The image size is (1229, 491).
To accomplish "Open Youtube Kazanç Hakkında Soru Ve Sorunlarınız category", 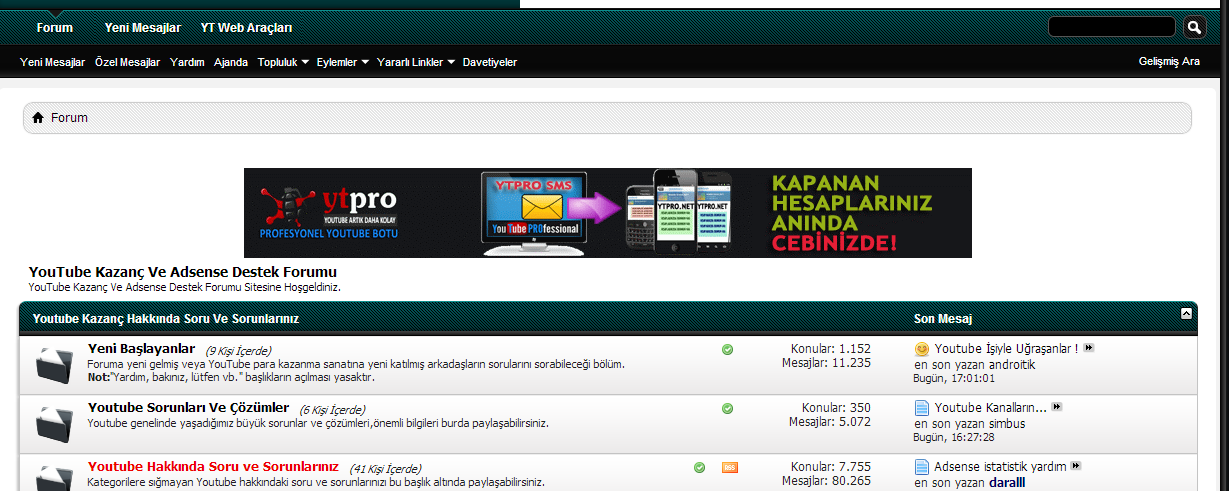I will coord(166,318).
